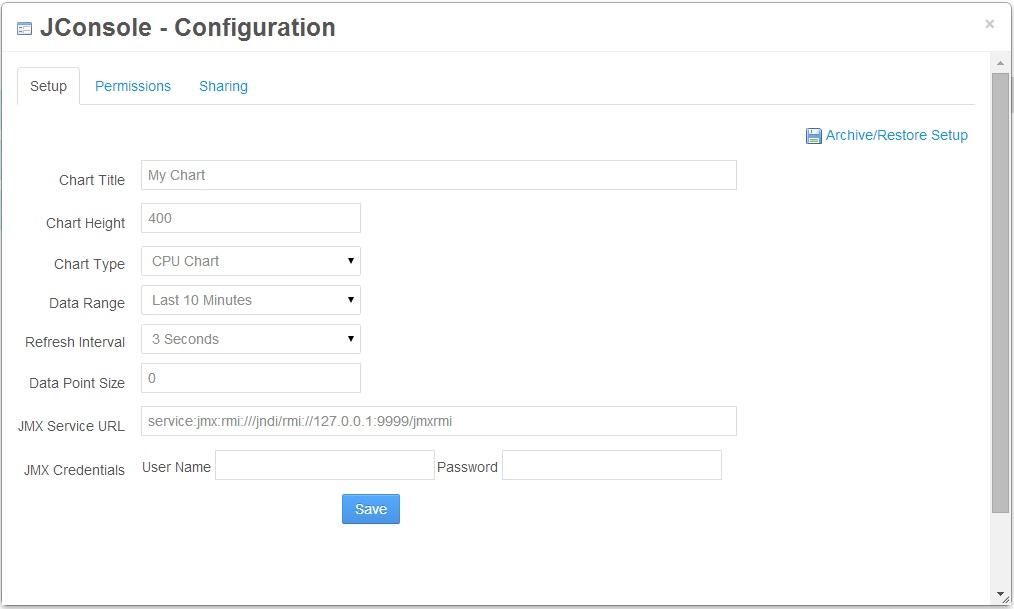Focus the Chart Height input
Image resolution: width=1014 pixels, height=609 pixels.
[250, 218]
